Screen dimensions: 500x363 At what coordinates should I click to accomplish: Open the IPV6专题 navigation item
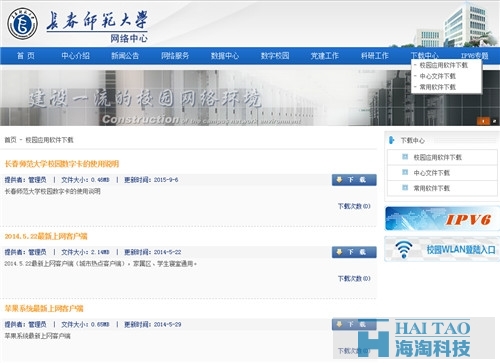click(x=475, y=56)
